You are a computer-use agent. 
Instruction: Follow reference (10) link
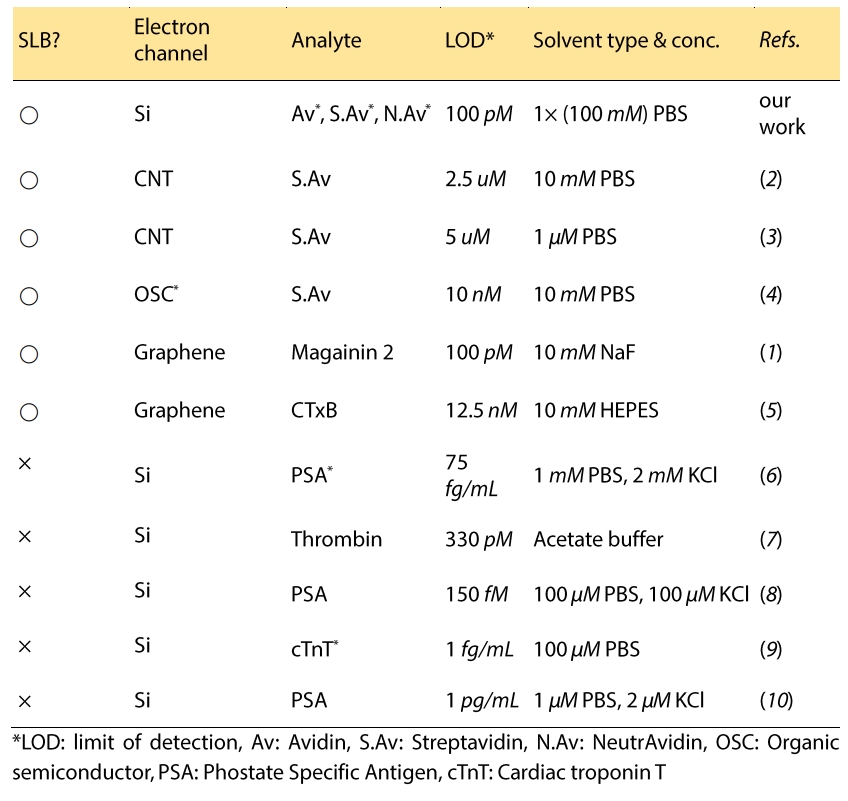coord(776,702)
